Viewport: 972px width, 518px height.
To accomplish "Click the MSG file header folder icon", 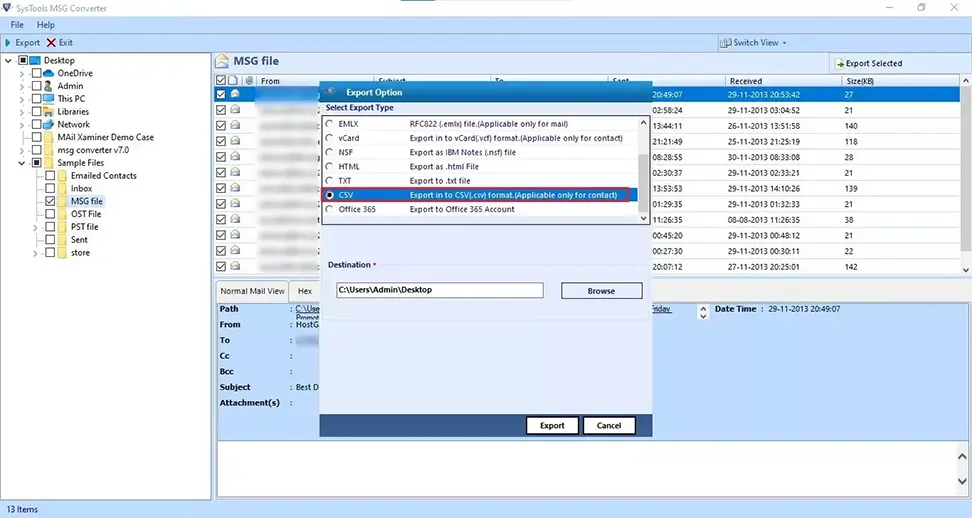I will coord(222,61).
